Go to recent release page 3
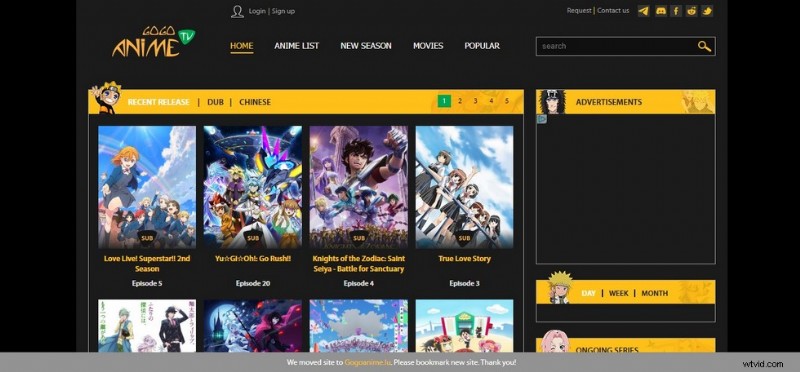This screenshot has width=800, height=372. coord(476,101)
